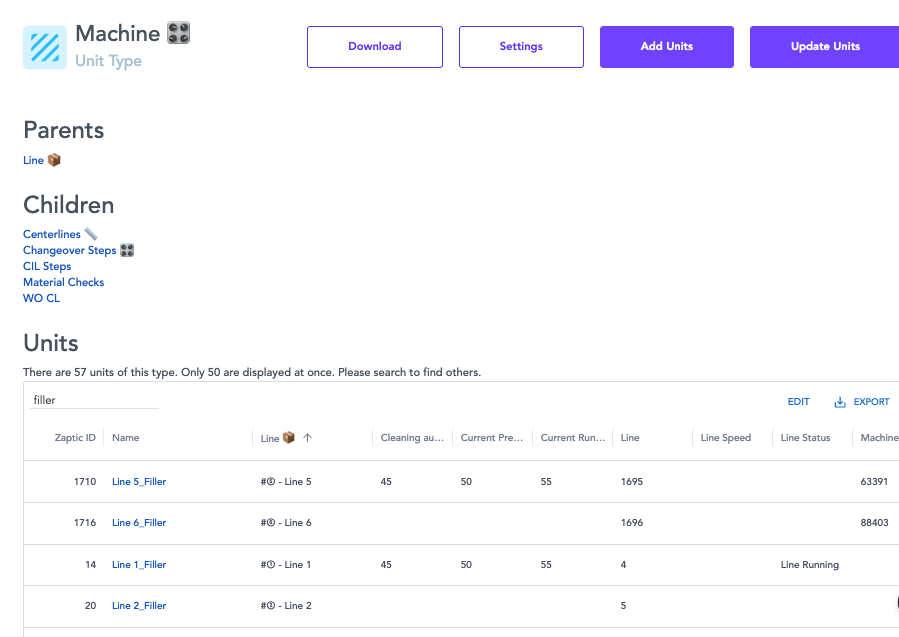Click the package box icon next to Line parent

point(54,160)
